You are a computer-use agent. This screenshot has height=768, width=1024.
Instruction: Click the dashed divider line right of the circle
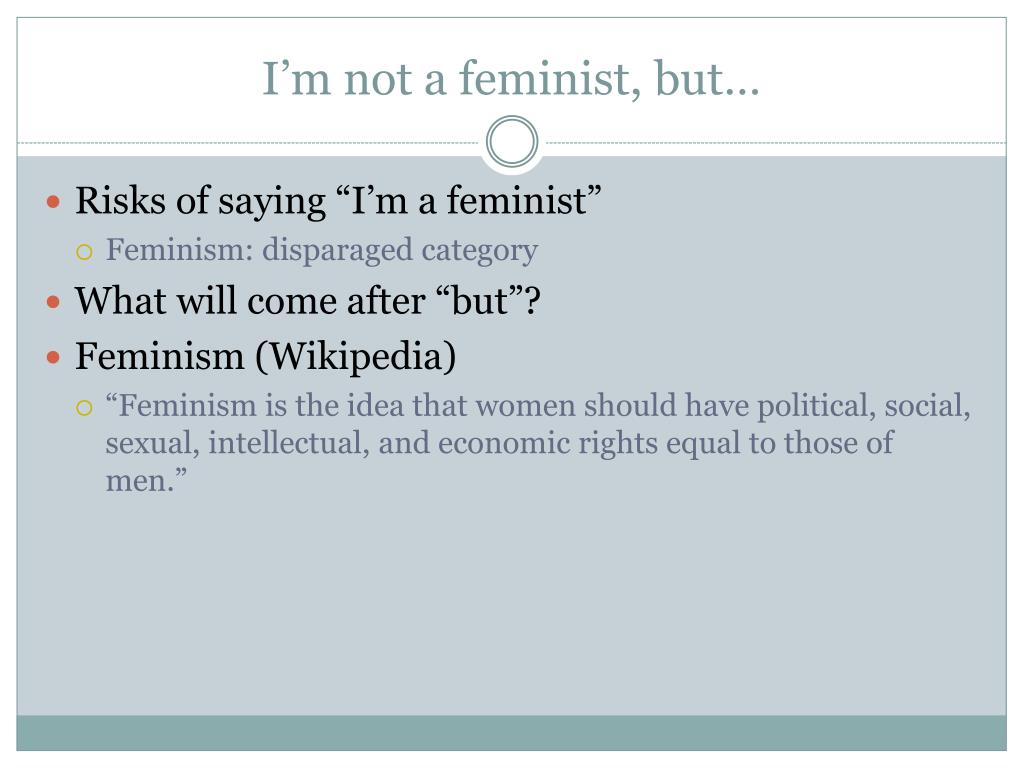[775, 142]
